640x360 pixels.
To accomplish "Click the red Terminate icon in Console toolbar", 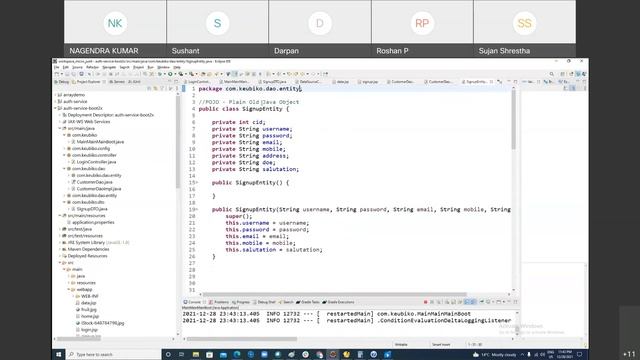I will 425,302.
